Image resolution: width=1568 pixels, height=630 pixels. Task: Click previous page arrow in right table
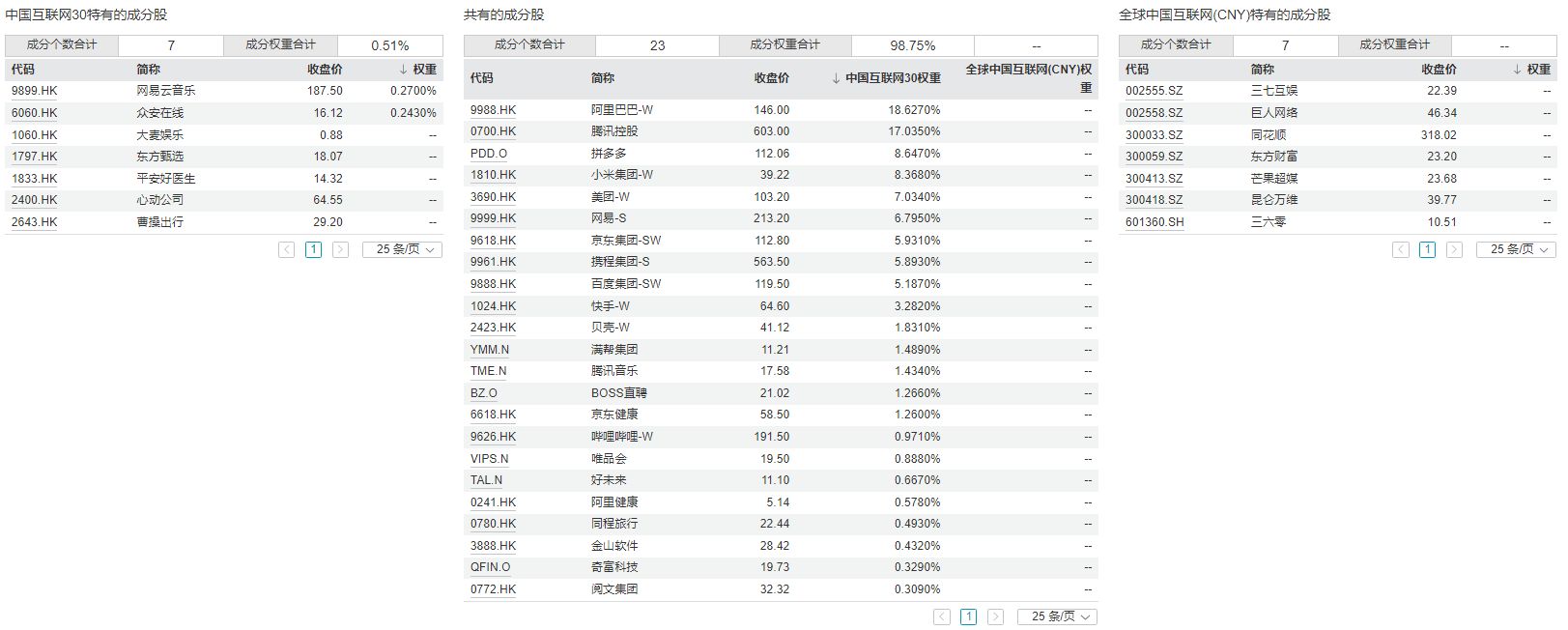[x=1401, y=249]
